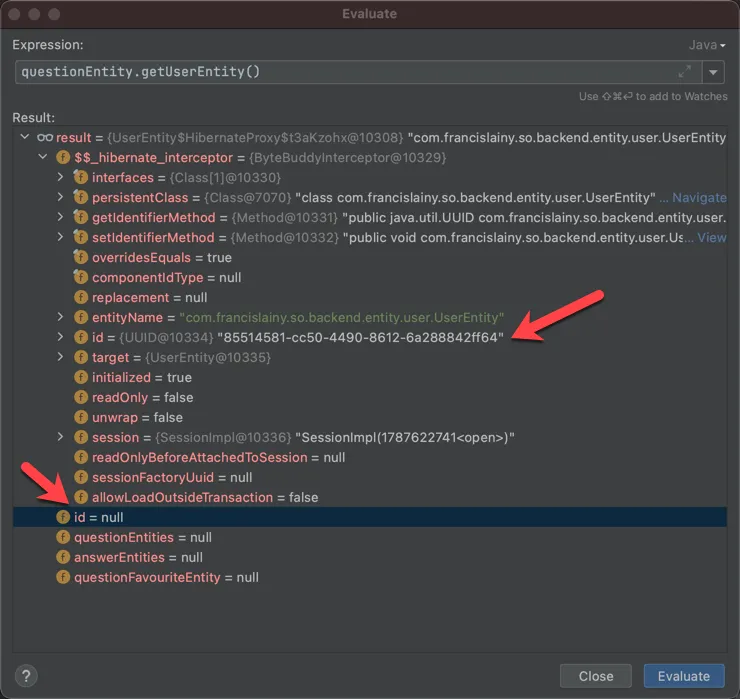
Task: Click the field icon next to initialized
Action: [x=81, y=377]
